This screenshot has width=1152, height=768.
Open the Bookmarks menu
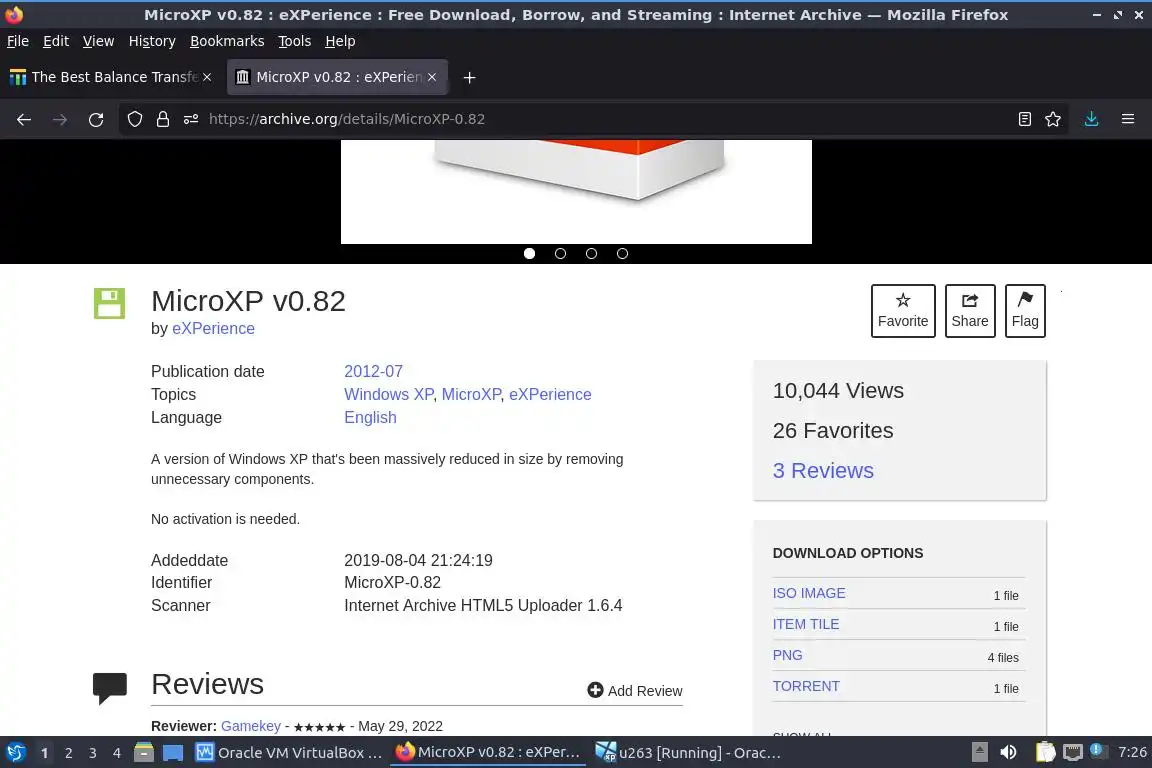pos(227,41)
